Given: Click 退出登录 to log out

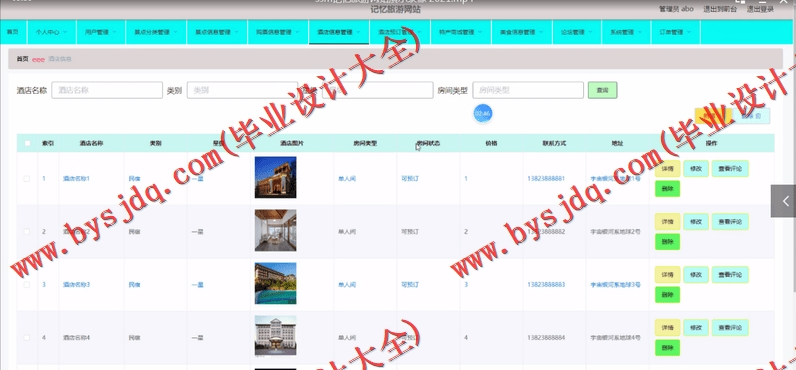Looking at the screenshot, I should (x=760, y=9).
